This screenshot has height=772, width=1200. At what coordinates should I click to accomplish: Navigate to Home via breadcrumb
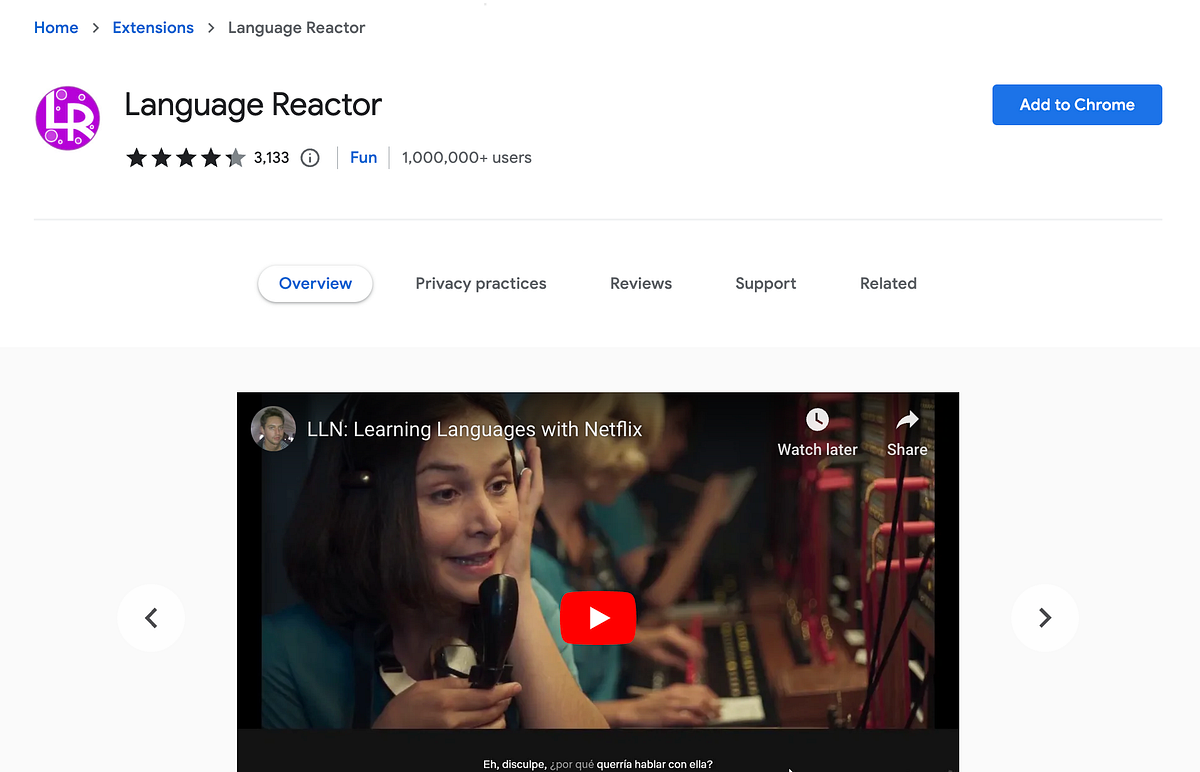(55, 27)
